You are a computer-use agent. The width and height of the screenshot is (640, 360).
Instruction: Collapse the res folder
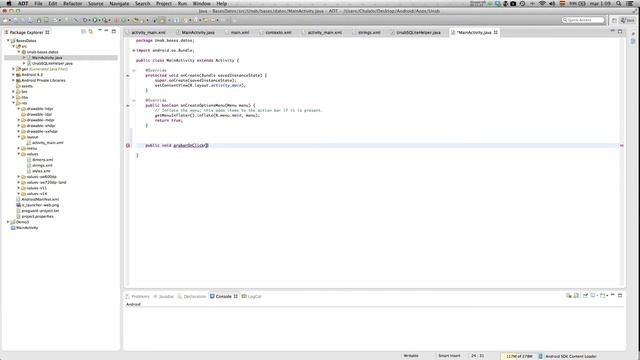tap(13, 103)
